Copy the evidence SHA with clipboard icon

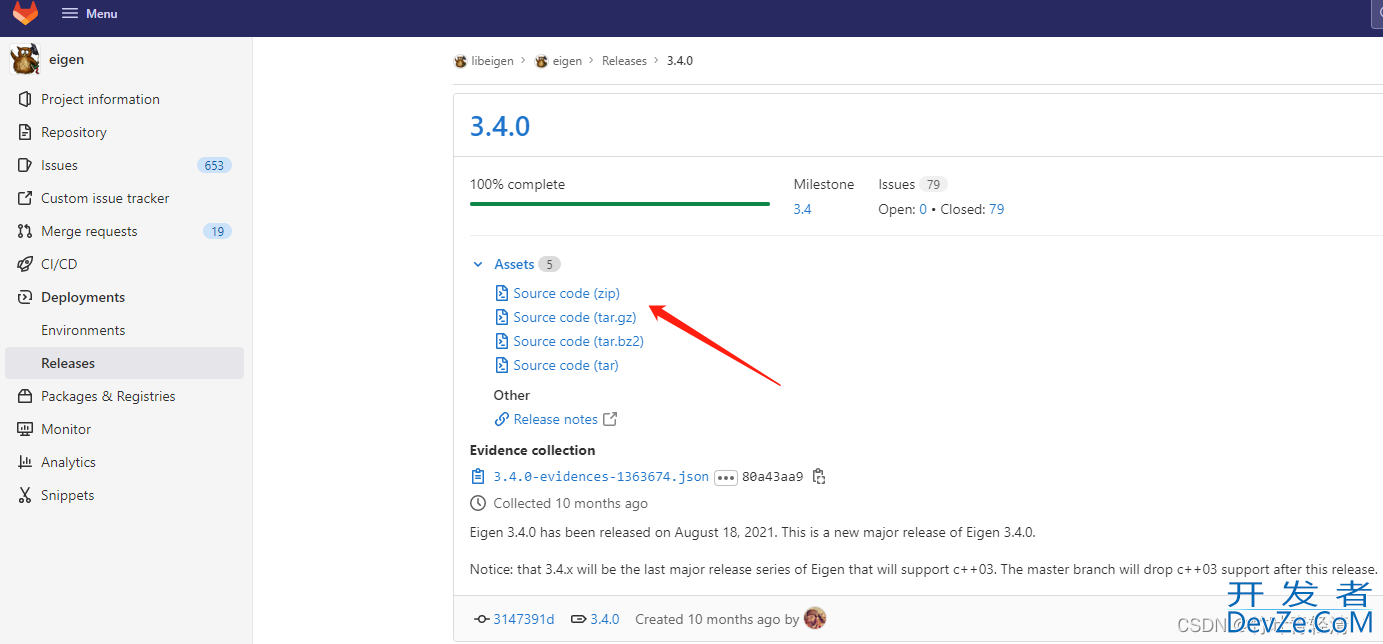(x=819, y=477)
